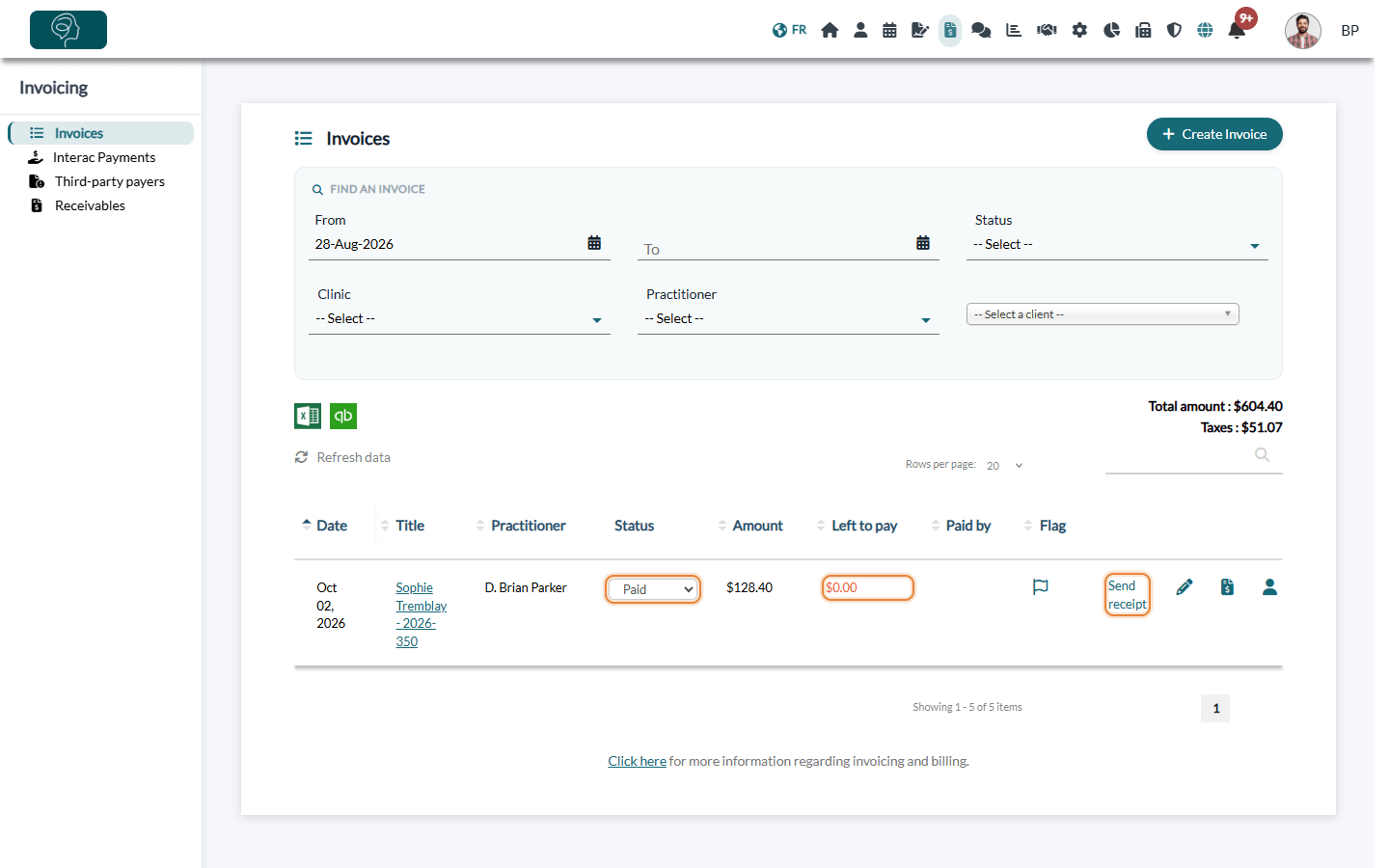Go to the home icon
The height and width of the screenshot is (868, 1389).
coord(830,30)
